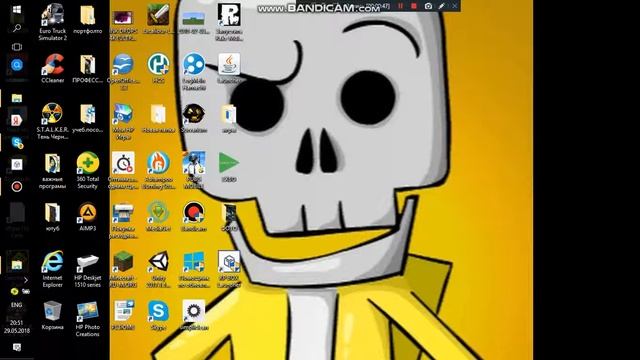The width and height of the screenshot is (640, 360).
Task: Open the ПРОФЕСС... folder
Action: (x=87, y=69)
